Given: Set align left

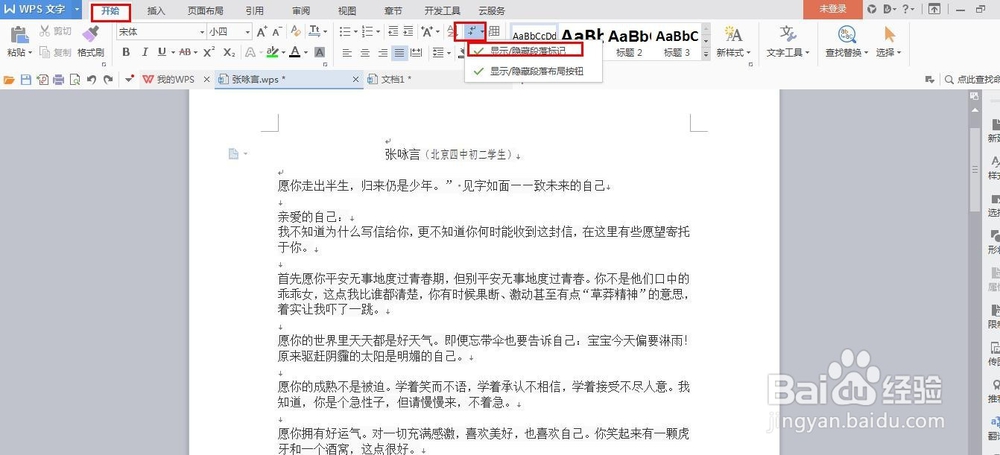Looking at the screenshot, I should [x=346, y=52].
